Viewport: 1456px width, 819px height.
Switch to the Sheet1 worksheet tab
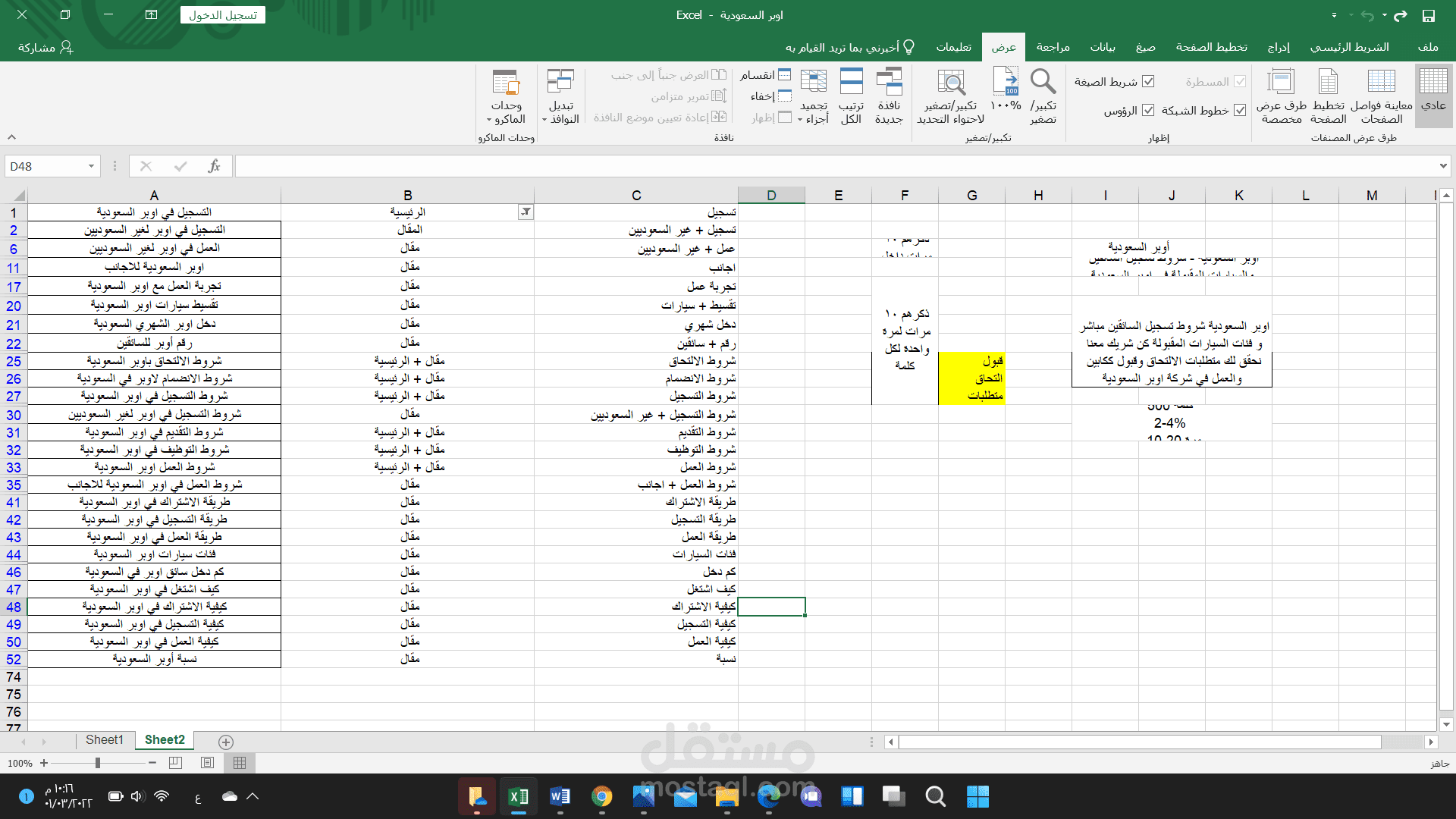point(104,740)
